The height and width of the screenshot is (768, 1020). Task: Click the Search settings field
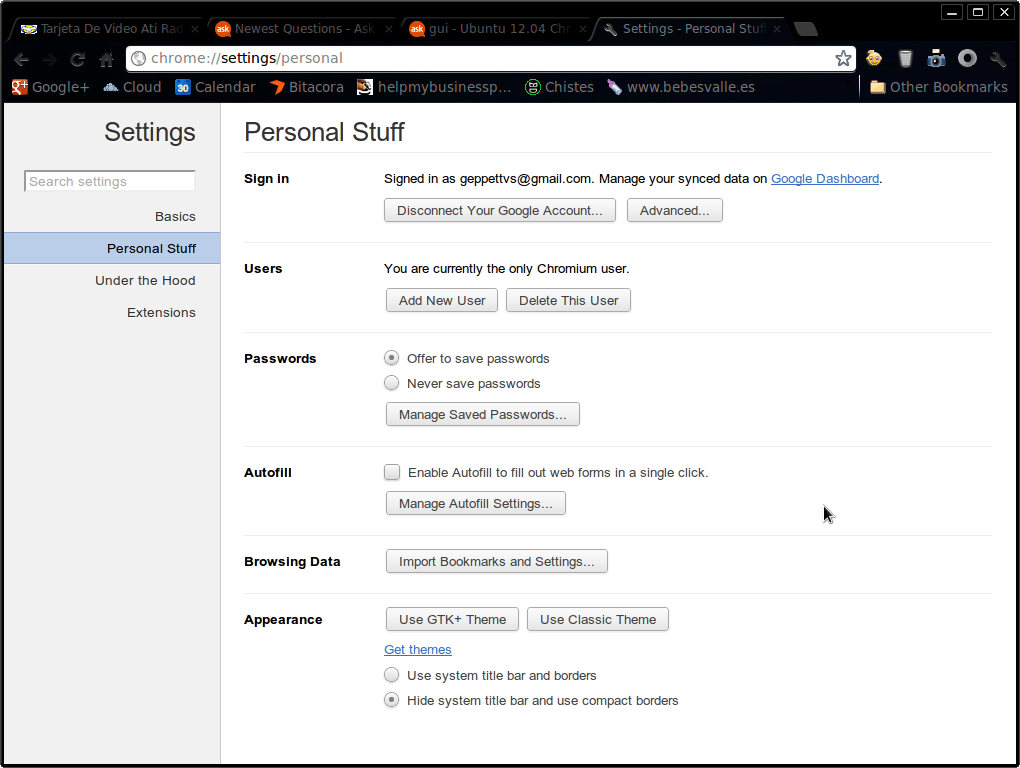coord(109,181)
